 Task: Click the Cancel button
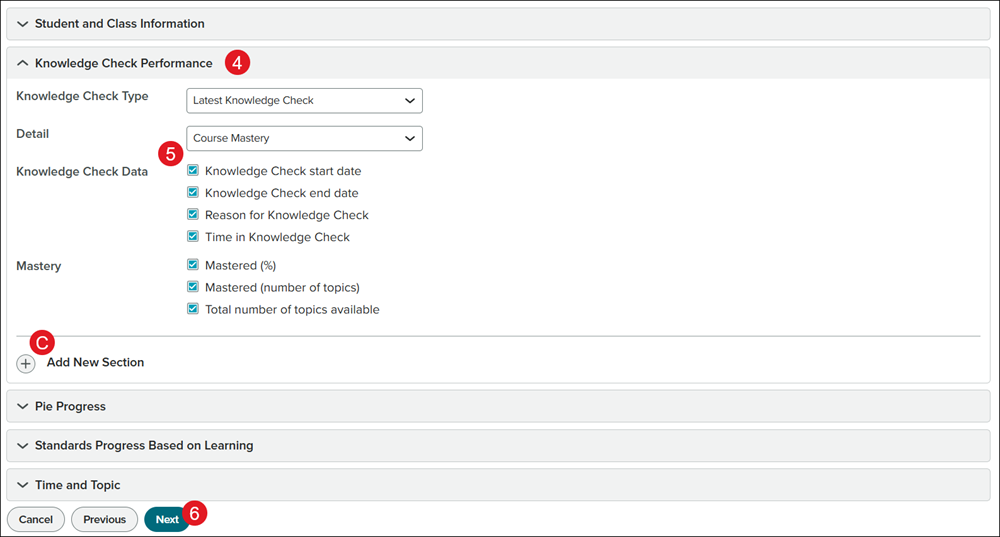36,519
